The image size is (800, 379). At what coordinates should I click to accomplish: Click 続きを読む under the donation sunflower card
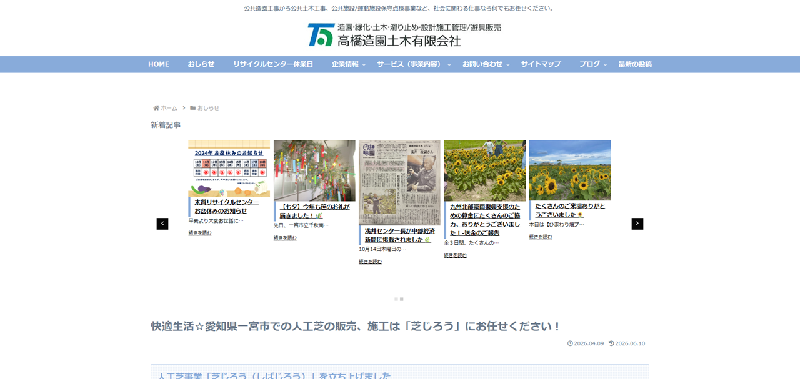point(455,255)
